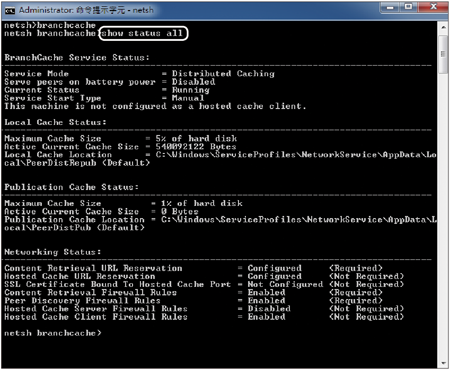Click the vertical scrollbar thumb
The image size is (450, 370).
pyautogui.click(x=443, y=54)
